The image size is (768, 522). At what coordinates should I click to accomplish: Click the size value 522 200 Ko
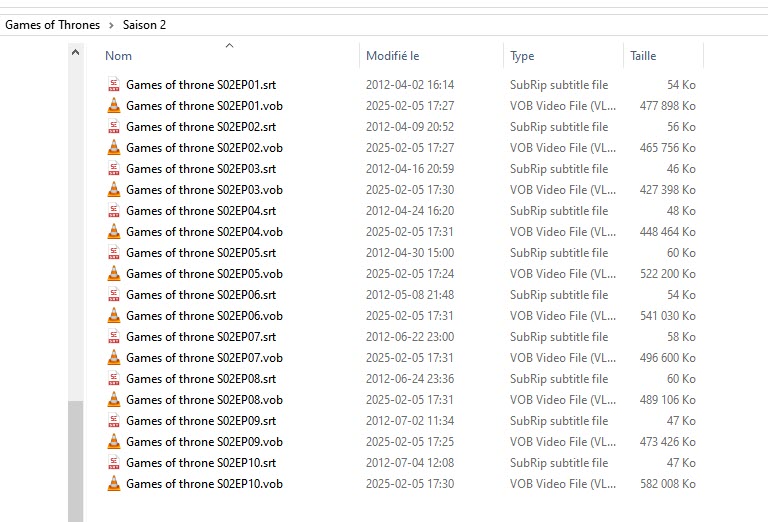coord(668,274)
